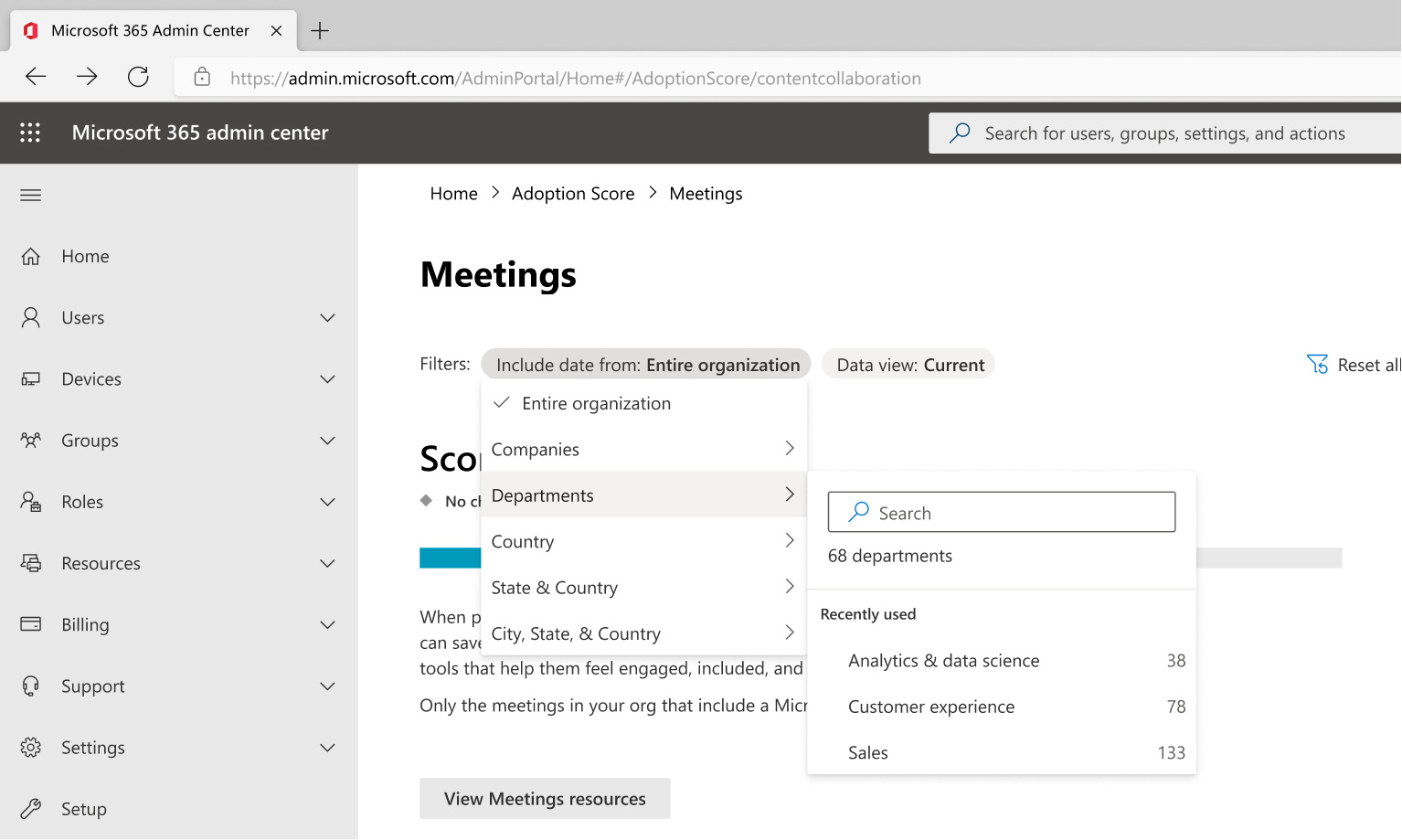Click the Home breadcrumb link
Image resolution: width=1402 pixels, height=840 pixels.
coord(453,193)
